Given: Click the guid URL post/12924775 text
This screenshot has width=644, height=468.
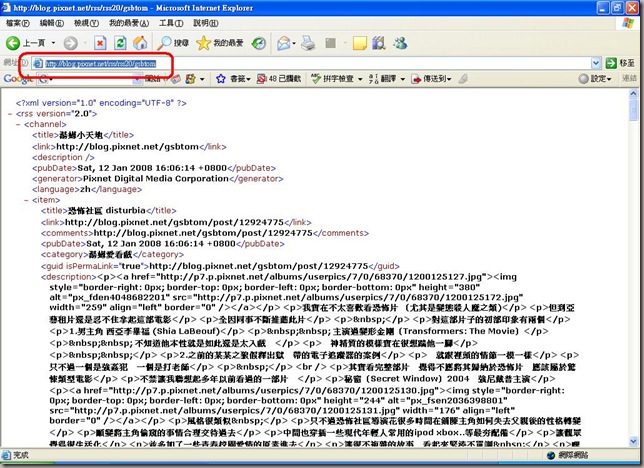Looking at the screenshot, I should [x=259, y=266].
